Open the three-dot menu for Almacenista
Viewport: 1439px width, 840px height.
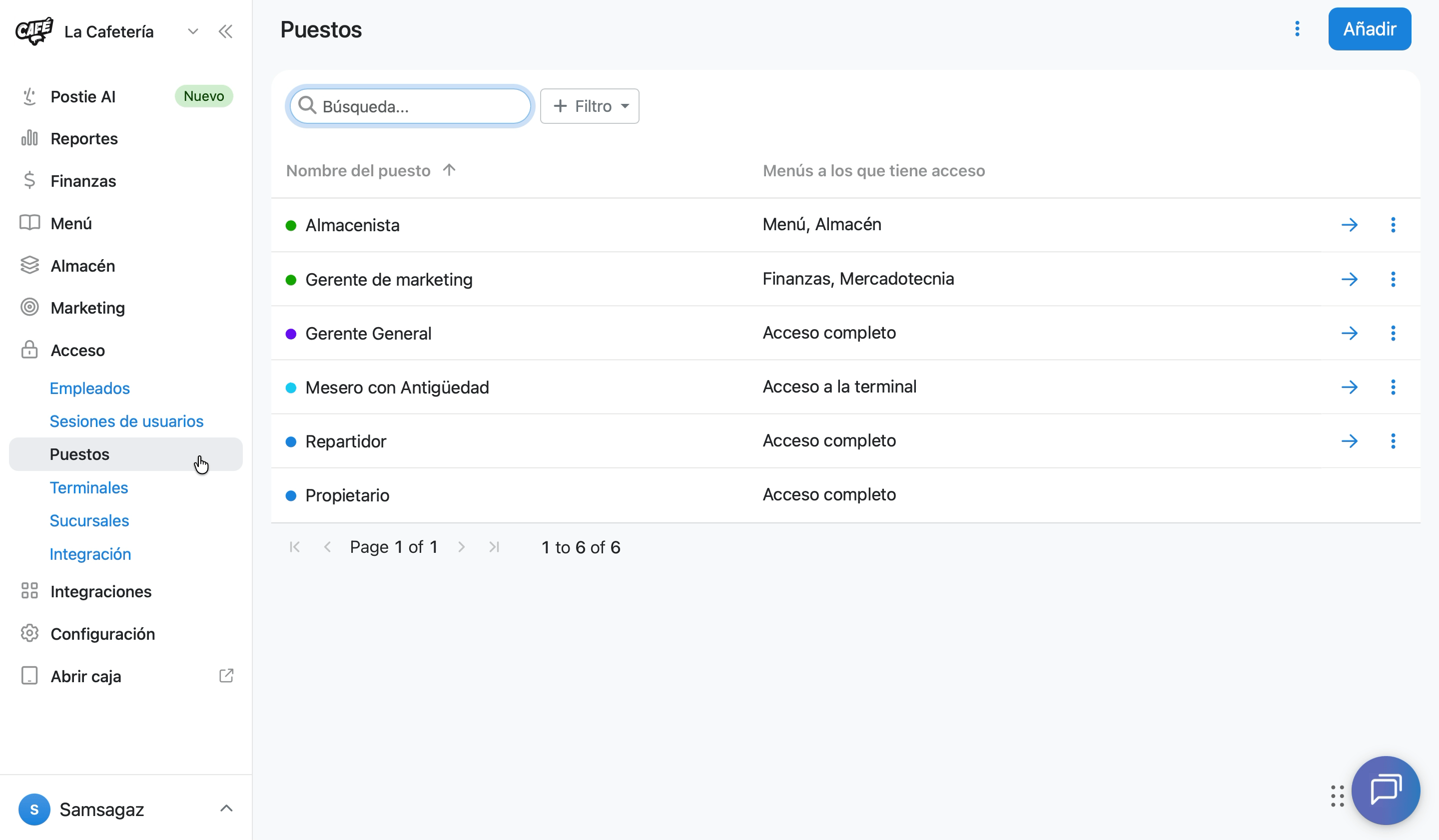pyautogui.click(x=1394, y=225)
